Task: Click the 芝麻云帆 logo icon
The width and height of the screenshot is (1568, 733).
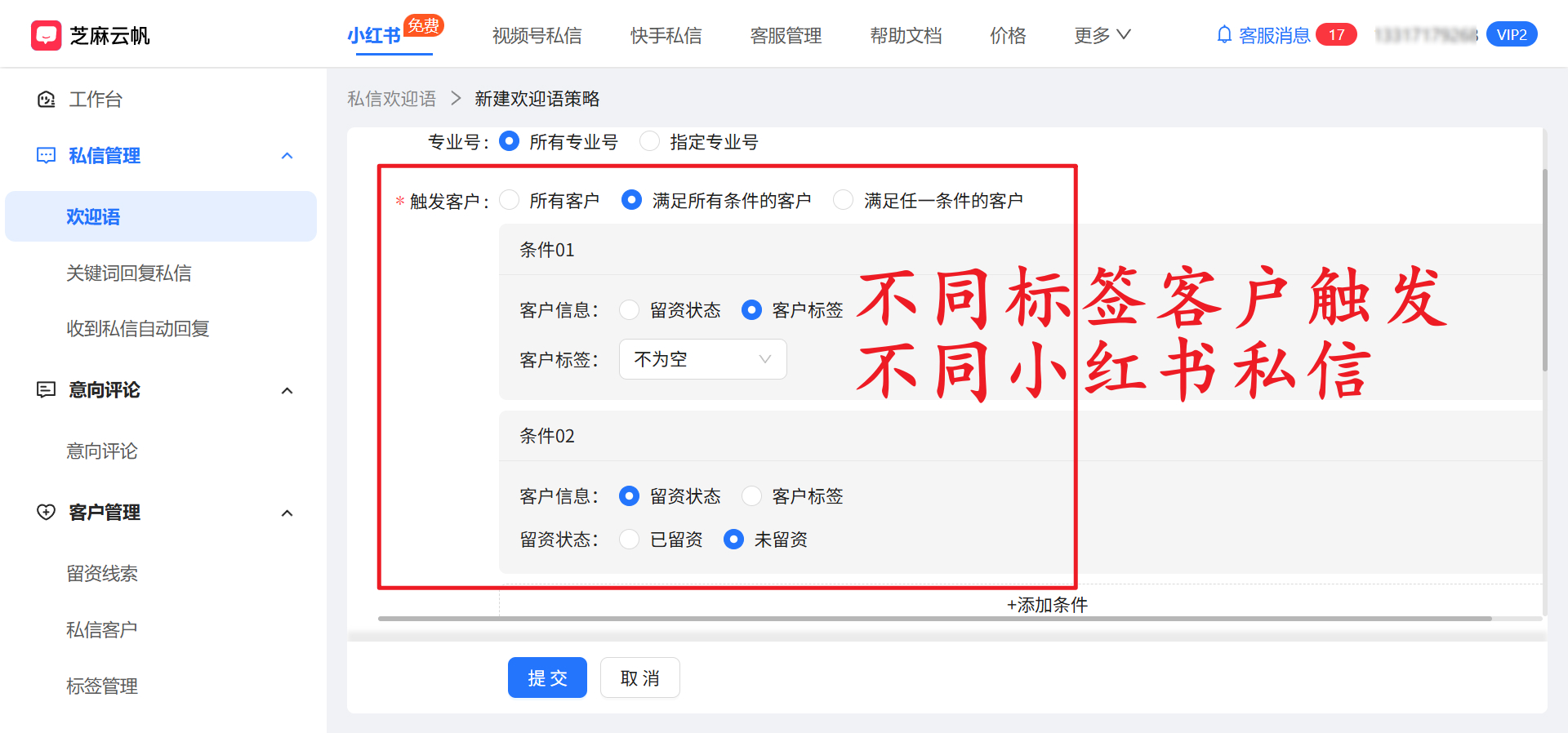Action: click(x=46, y=35)
